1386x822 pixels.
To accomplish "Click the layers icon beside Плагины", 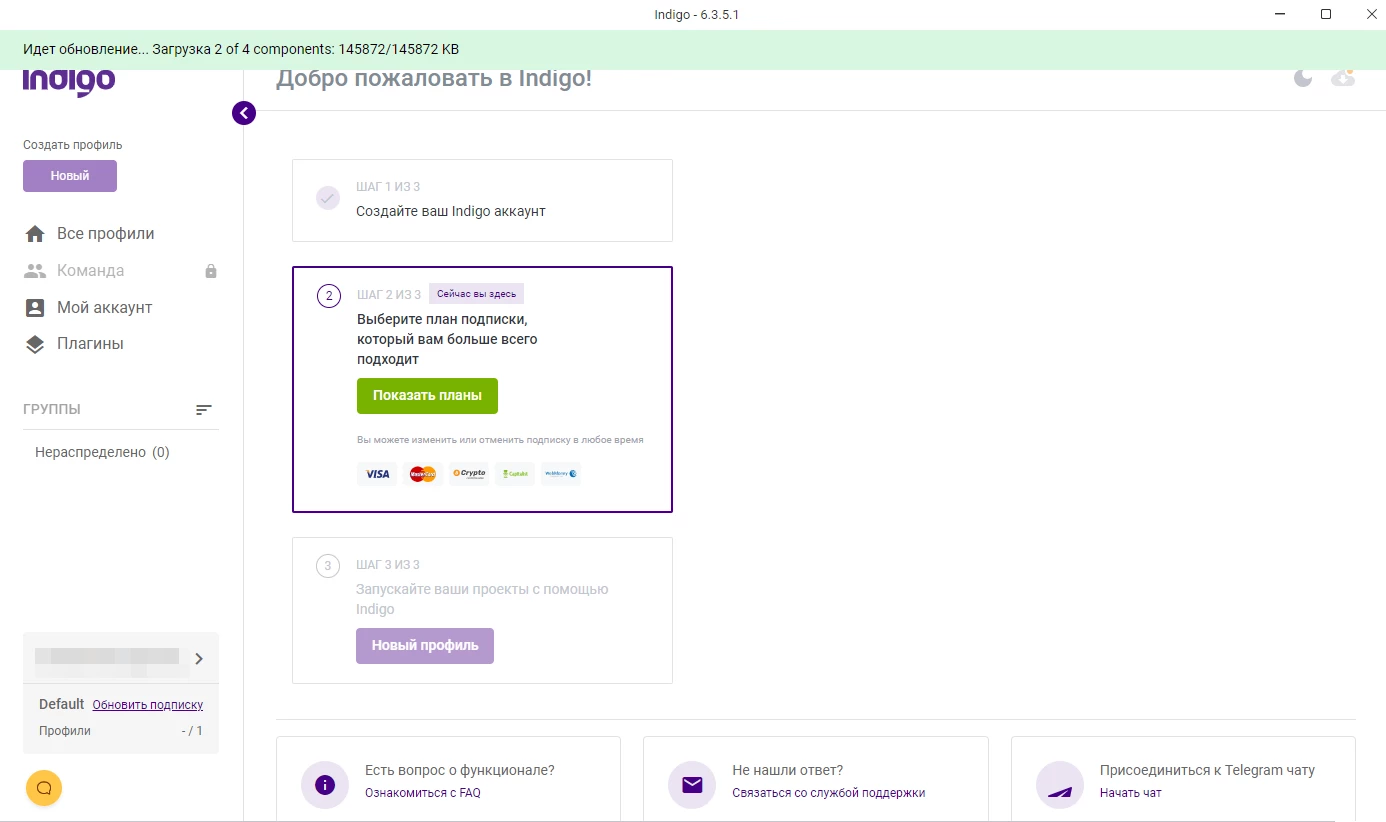I will [x=35, y=344].
